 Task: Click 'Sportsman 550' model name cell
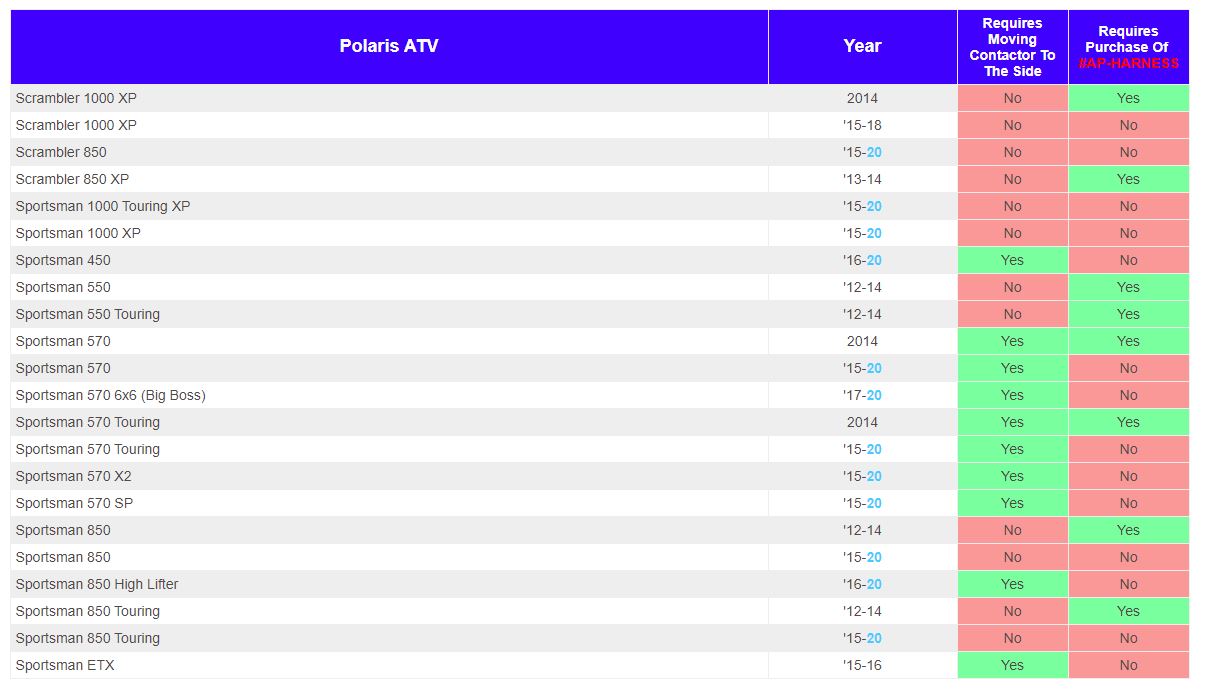coord(389,287)
